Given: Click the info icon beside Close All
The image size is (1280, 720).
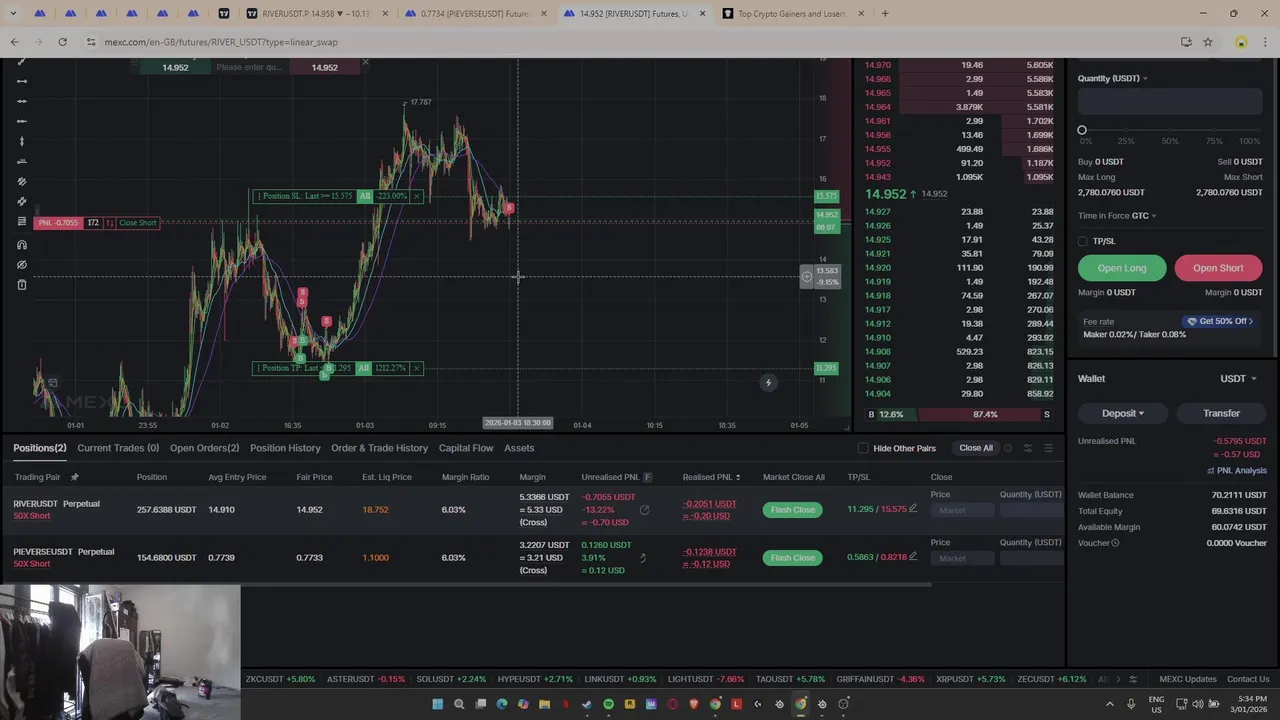Looking at the screenshot, I should (x=1008, y=448).
